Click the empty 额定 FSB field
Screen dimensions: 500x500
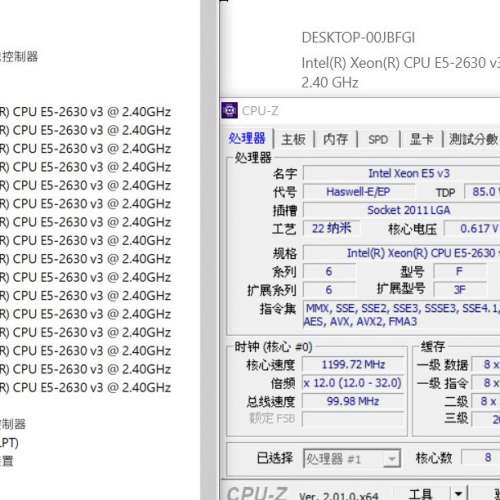pos(353,419)
